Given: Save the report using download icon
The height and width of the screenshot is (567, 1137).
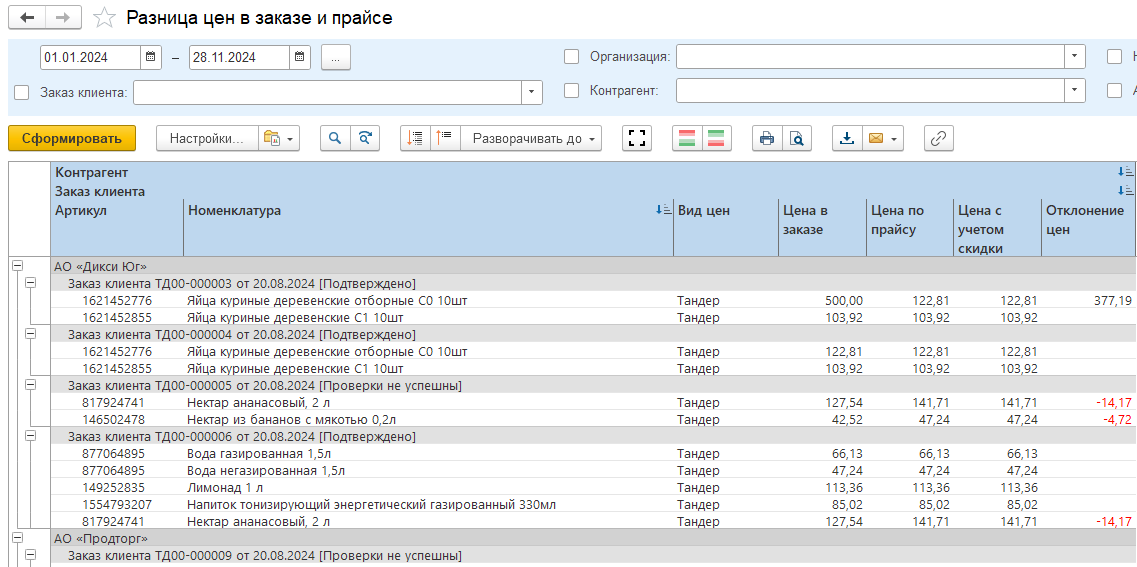Looking at the screenshot, I should coord(847,138).
